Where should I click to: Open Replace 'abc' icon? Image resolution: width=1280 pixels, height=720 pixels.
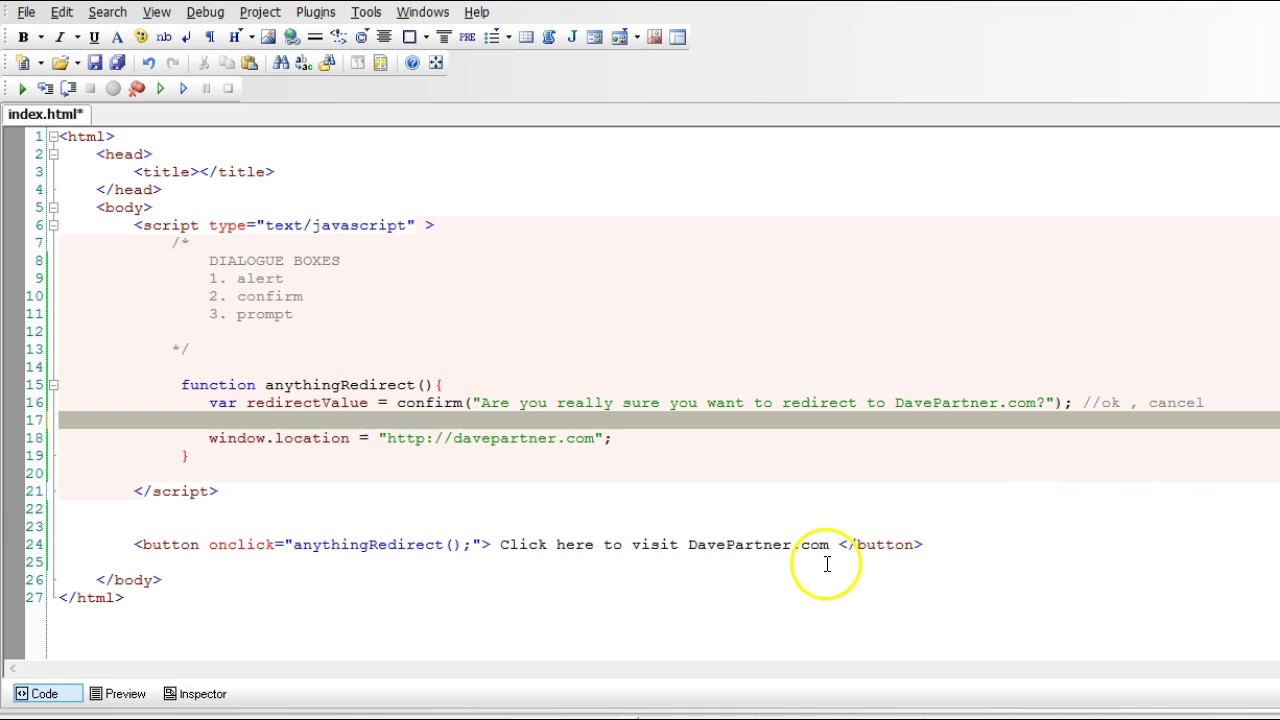coord(302,62)
